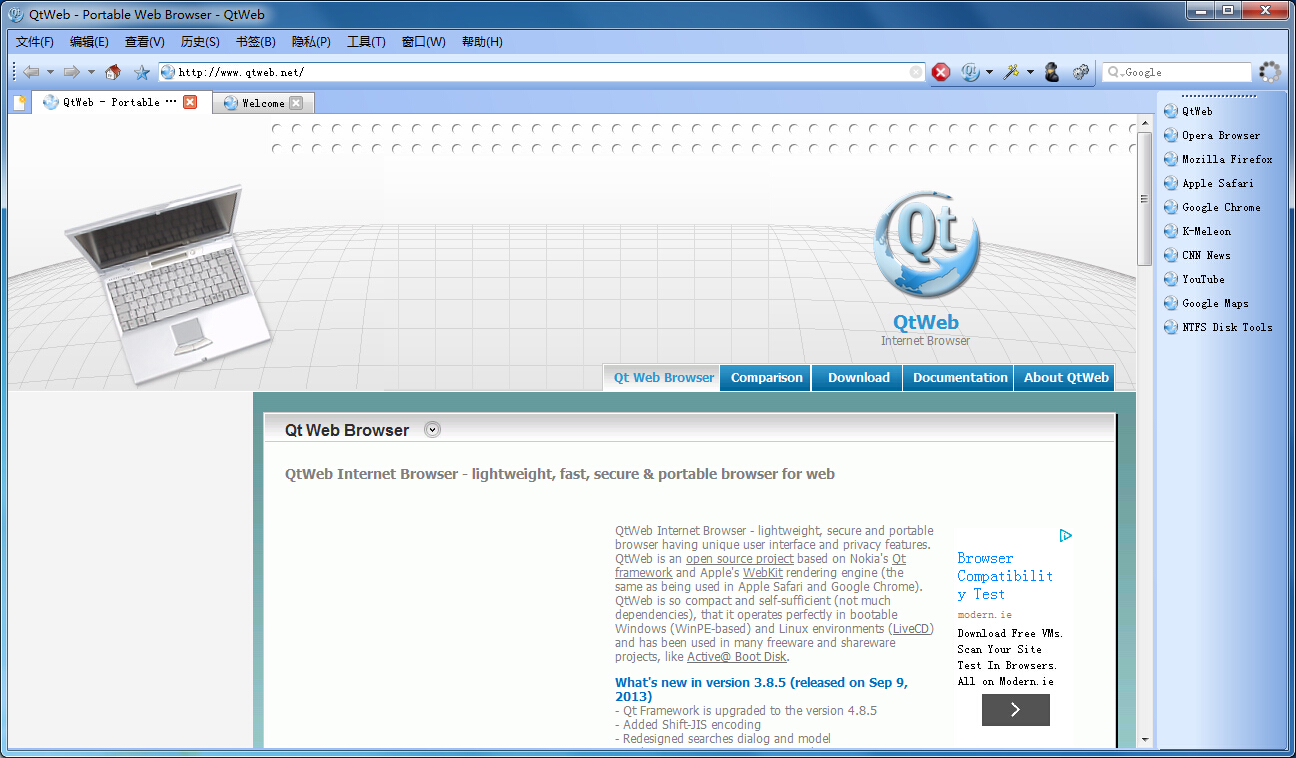The width and height of the screenshot is (1296, 758).
Task: Follow the WebKit link
Action: [762, 573]
